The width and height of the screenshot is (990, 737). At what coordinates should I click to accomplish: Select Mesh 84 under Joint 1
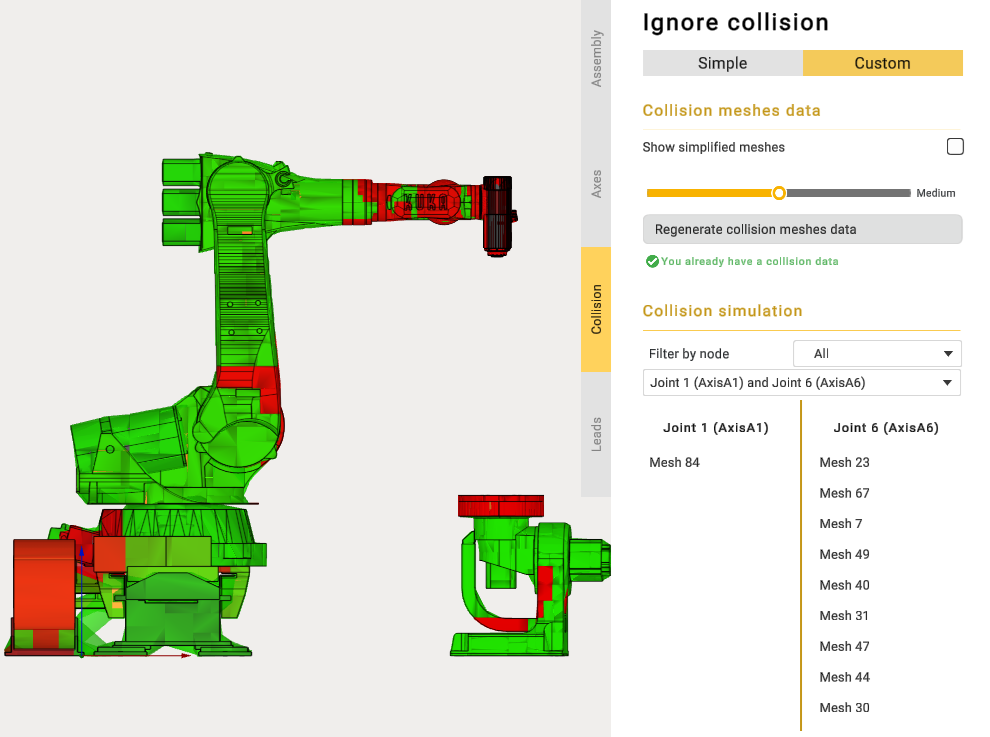point(674,462)
